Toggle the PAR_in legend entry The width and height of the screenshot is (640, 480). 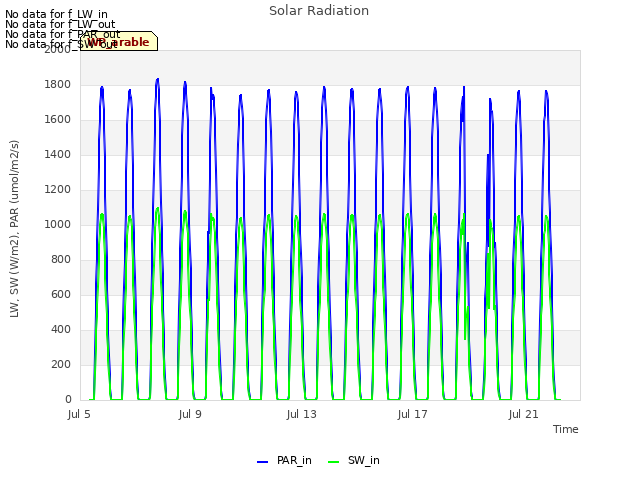[284, 461]
